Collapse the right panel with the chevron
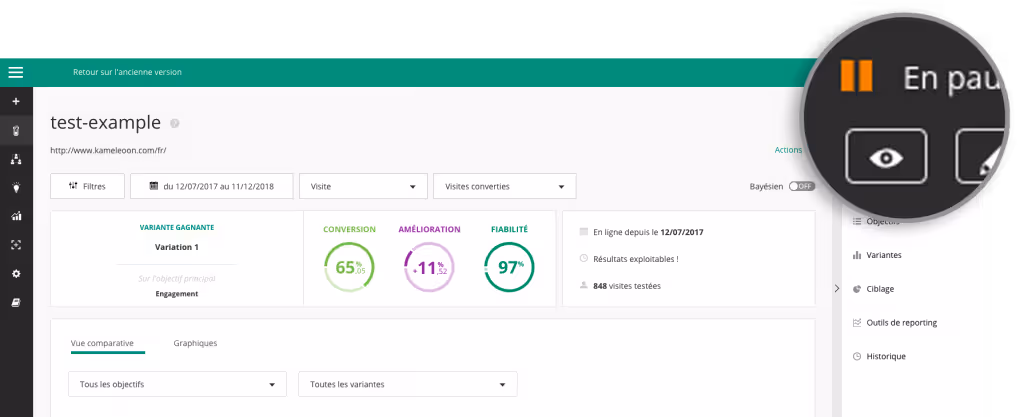The width and height of the screenshot is (1024, 417). pyautogui.click(x=837, y=288)
